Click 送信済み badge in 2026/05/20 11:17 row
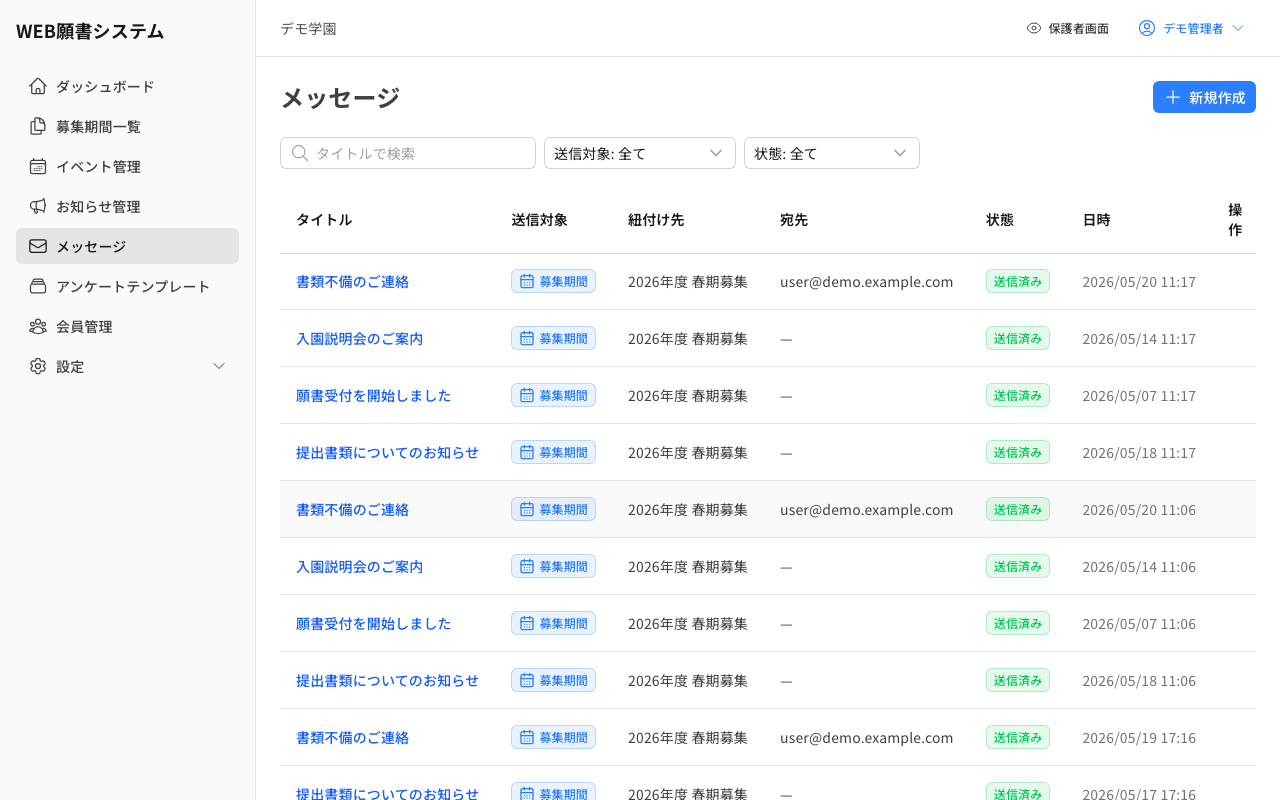Image resolution: width=1280 pixels, height=800 pixels. pos(1018,281)
